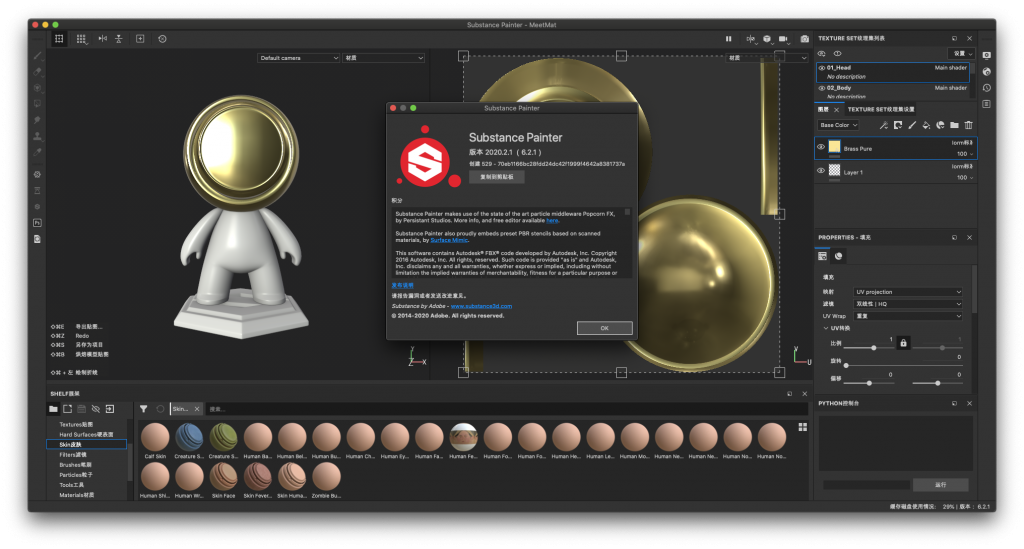Select the Projection tool
The image size is (1024, 549).
pos(37,88)
